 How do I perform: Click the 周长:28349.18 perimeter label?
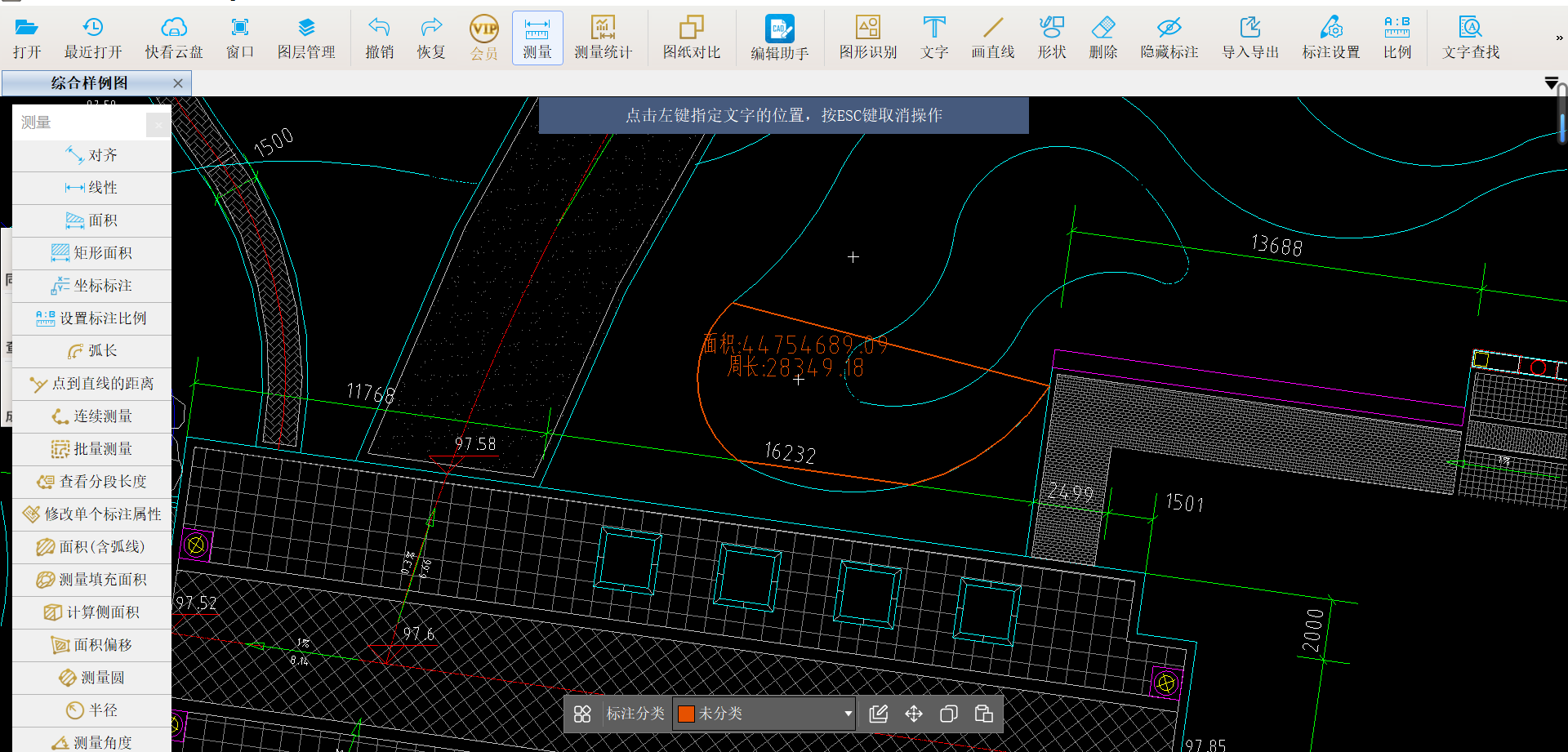795,367
